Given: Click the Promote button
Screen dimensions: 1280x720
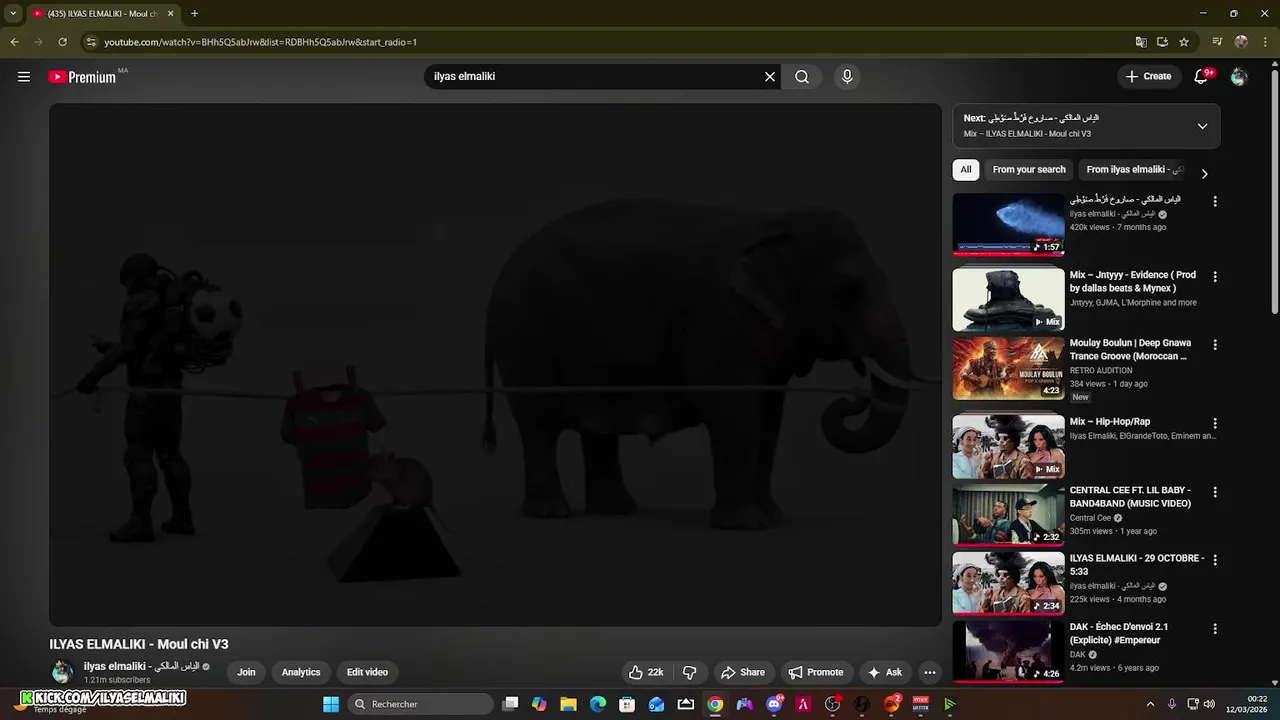Looking at the screenshot, I should pos(816,672).
